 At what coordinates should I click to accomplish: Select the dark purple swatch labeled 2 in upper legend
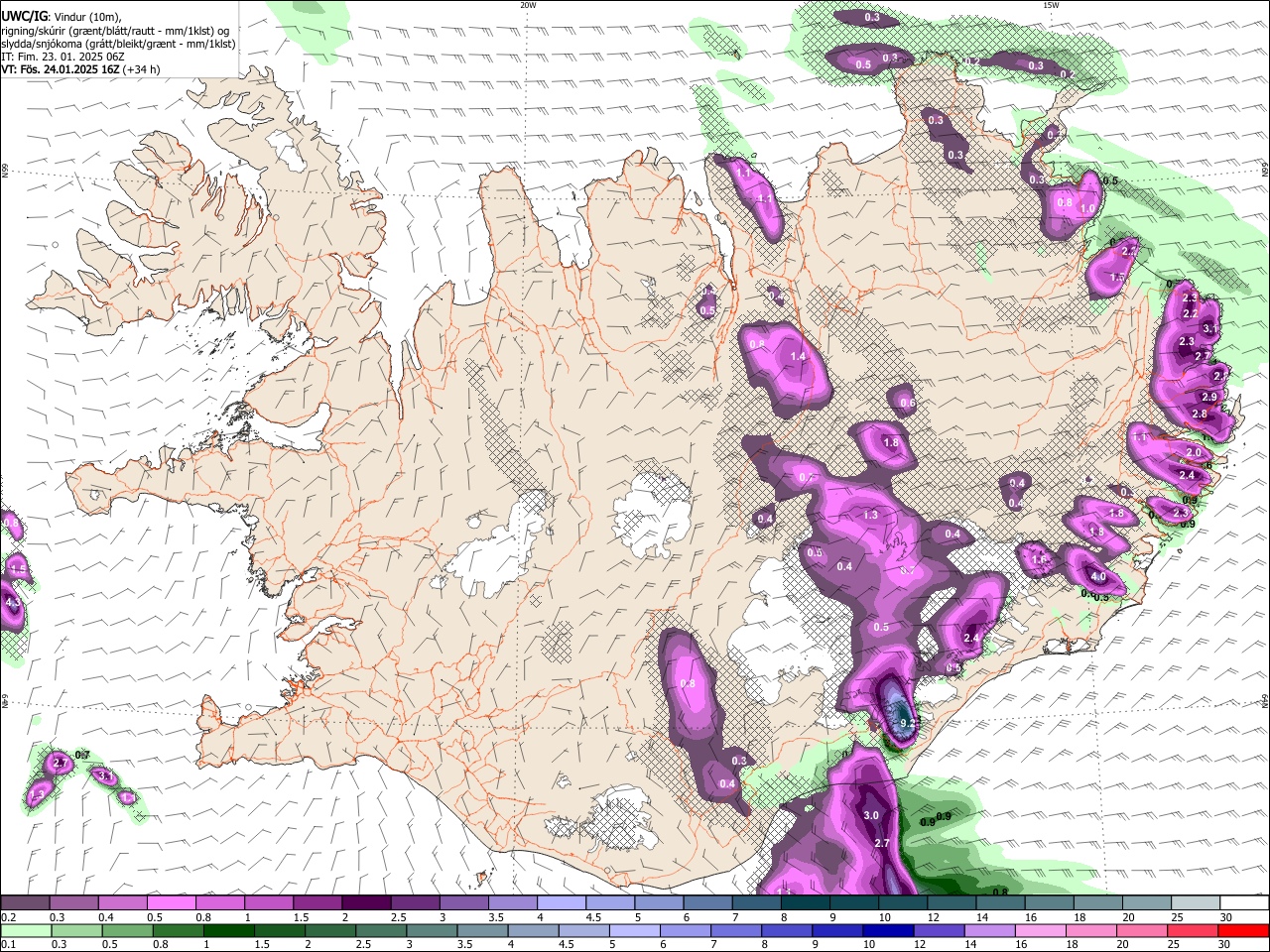[x=365, y=902]
